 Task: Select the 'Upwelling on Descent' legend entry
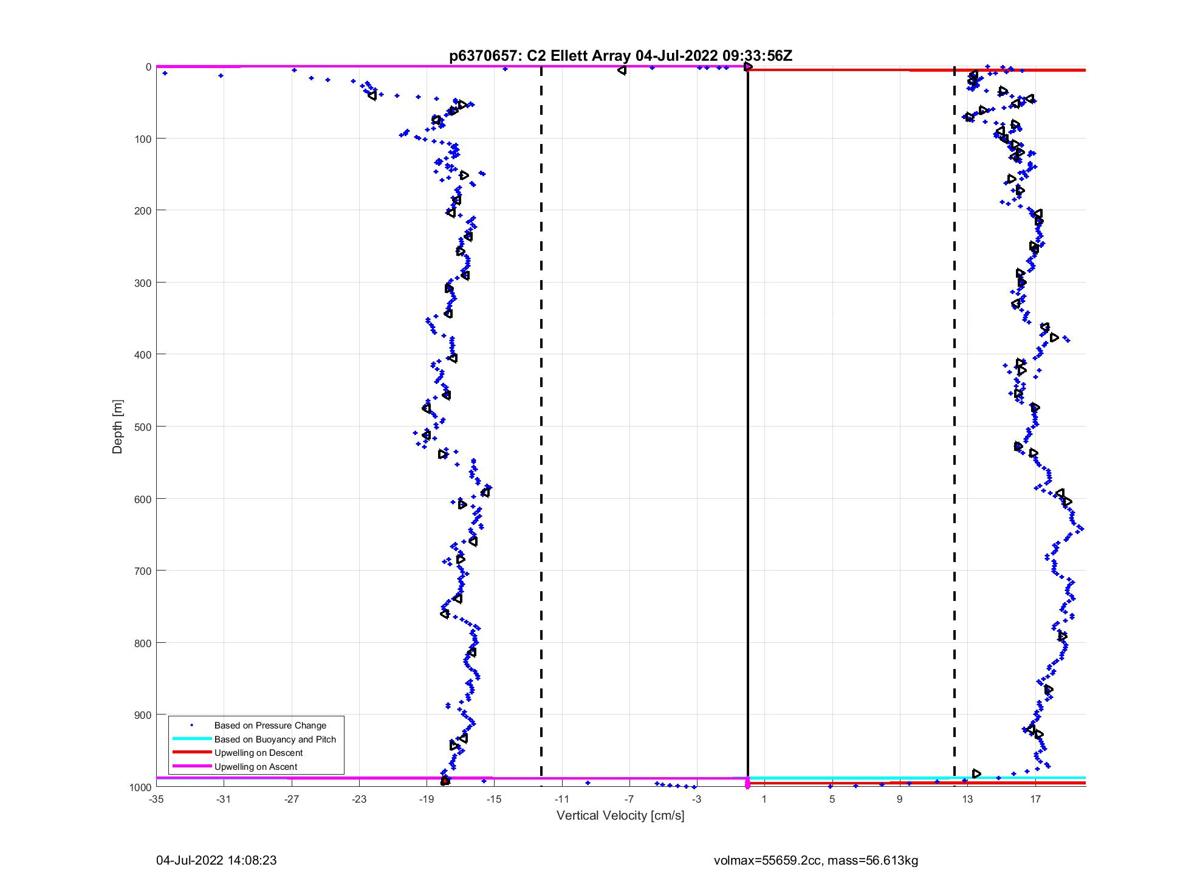coord(258,753)
